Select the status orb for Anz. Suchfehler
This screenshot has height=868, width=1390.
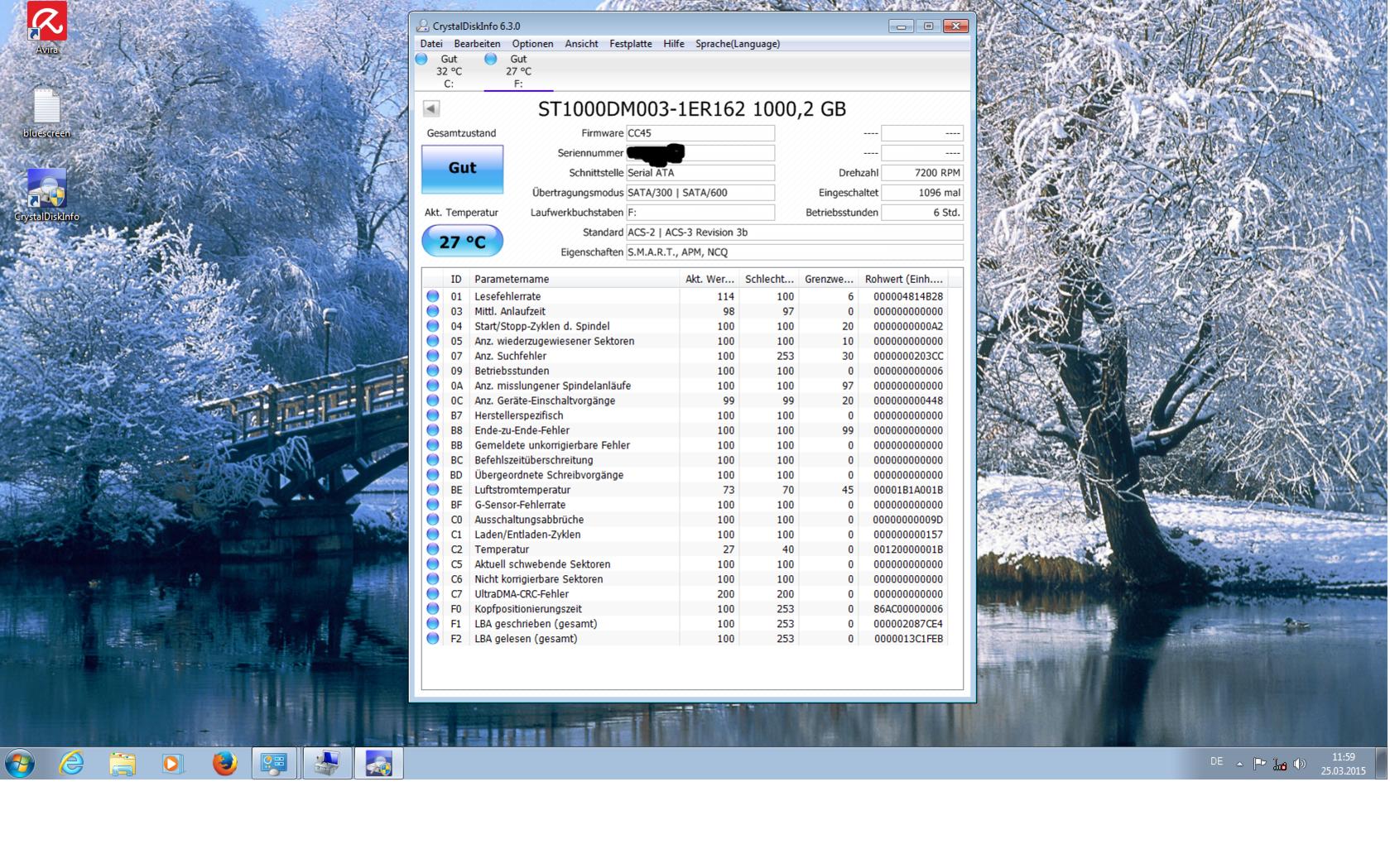point(432,356)
